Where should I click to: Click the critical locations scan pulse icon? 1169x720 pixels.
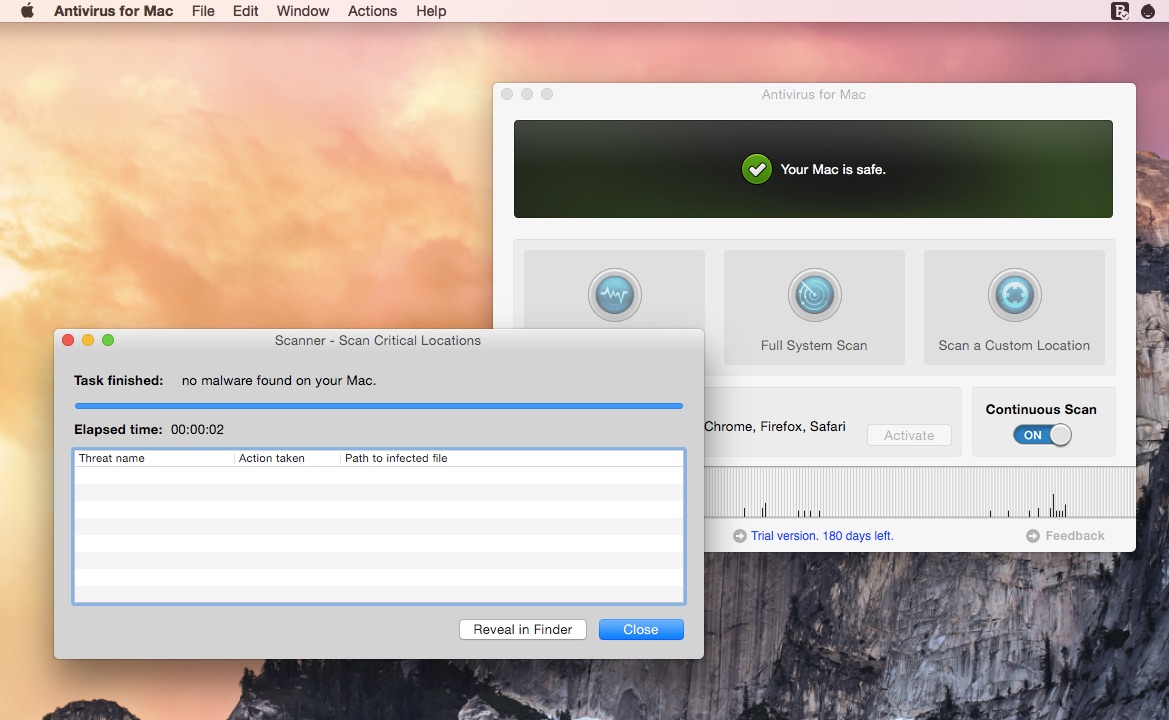(x=614, y=295)
